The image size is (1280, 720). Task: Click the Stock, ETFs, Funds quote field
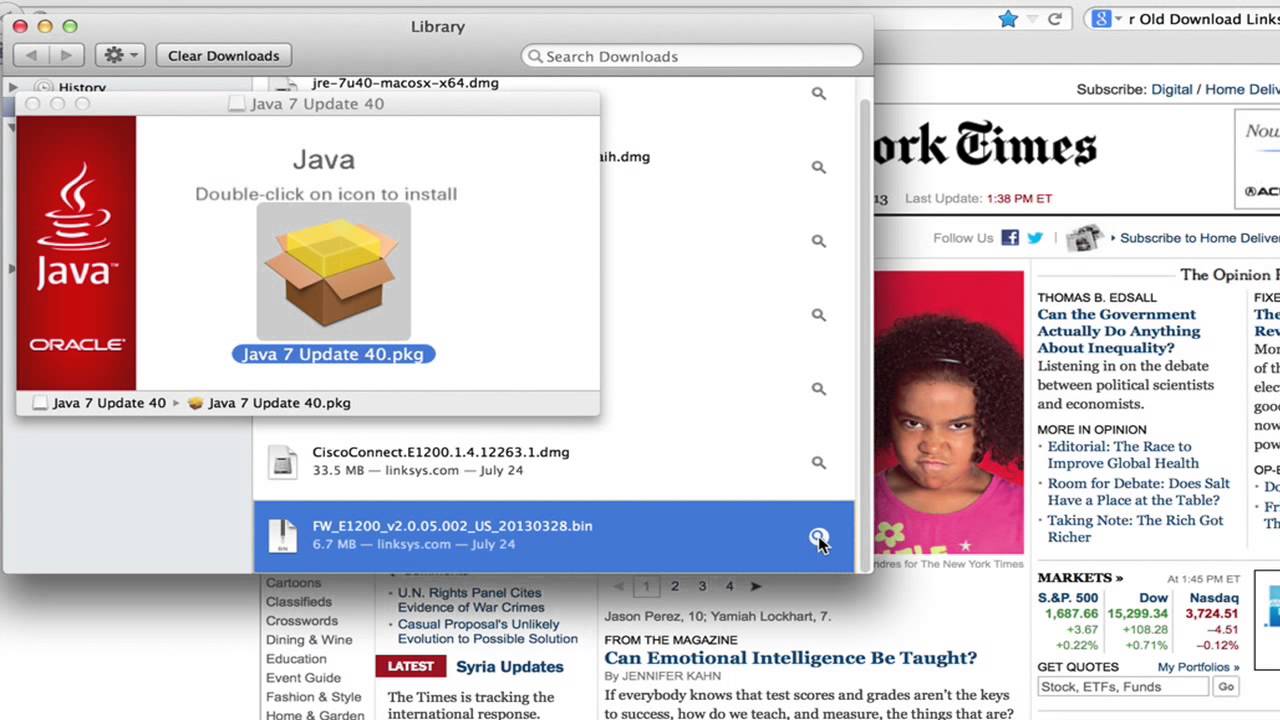click(1123, 687)
